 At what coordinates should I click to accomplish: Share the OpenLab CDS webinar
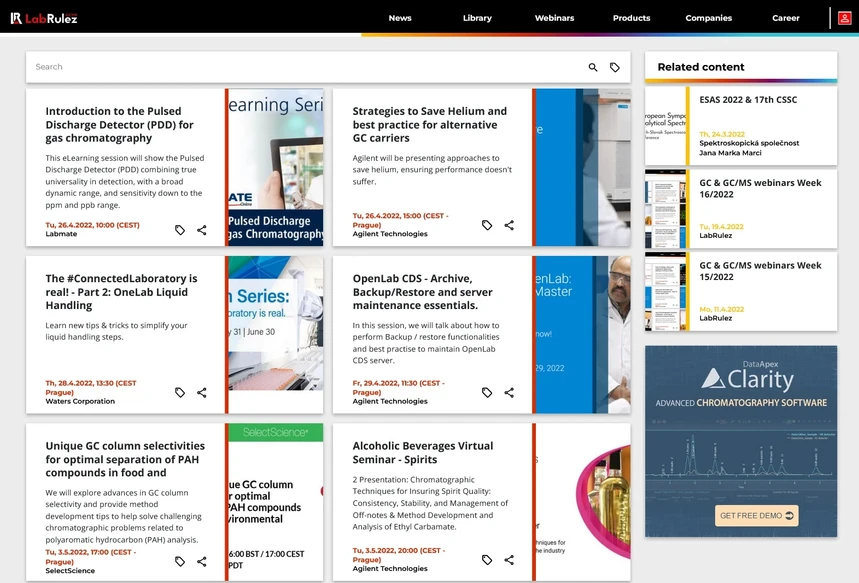click(509, 392)
